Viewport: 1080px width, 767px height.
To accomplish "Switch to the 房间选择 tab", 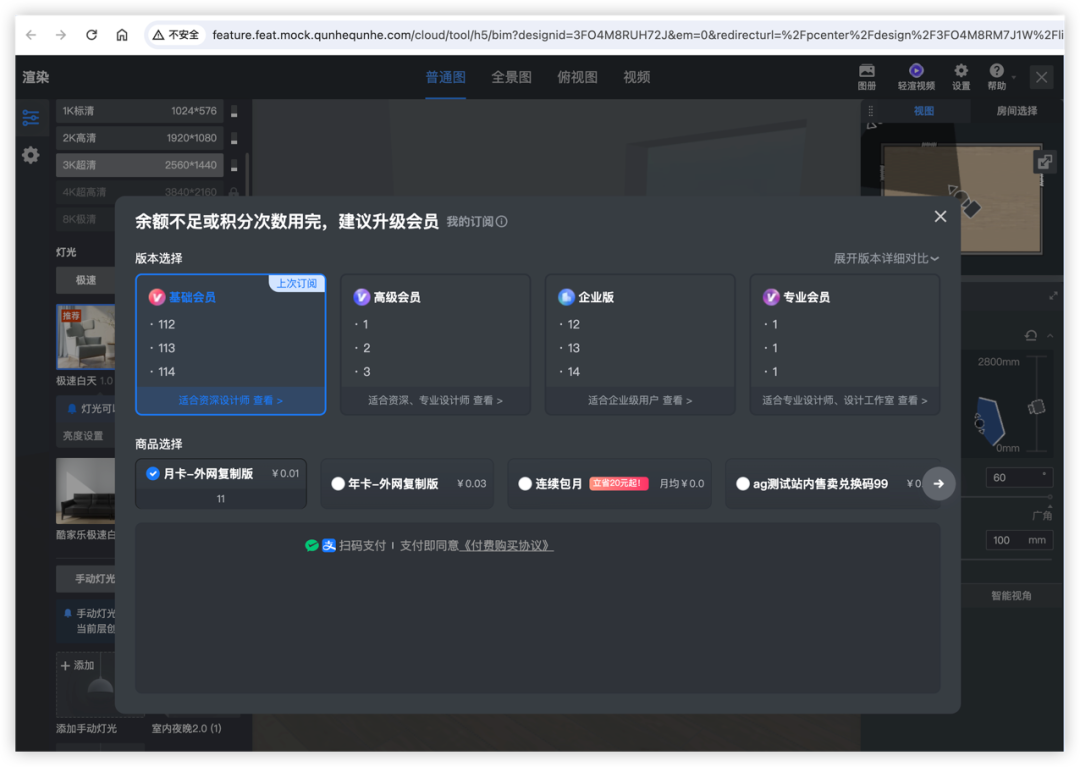I will tap(1017, 111).
